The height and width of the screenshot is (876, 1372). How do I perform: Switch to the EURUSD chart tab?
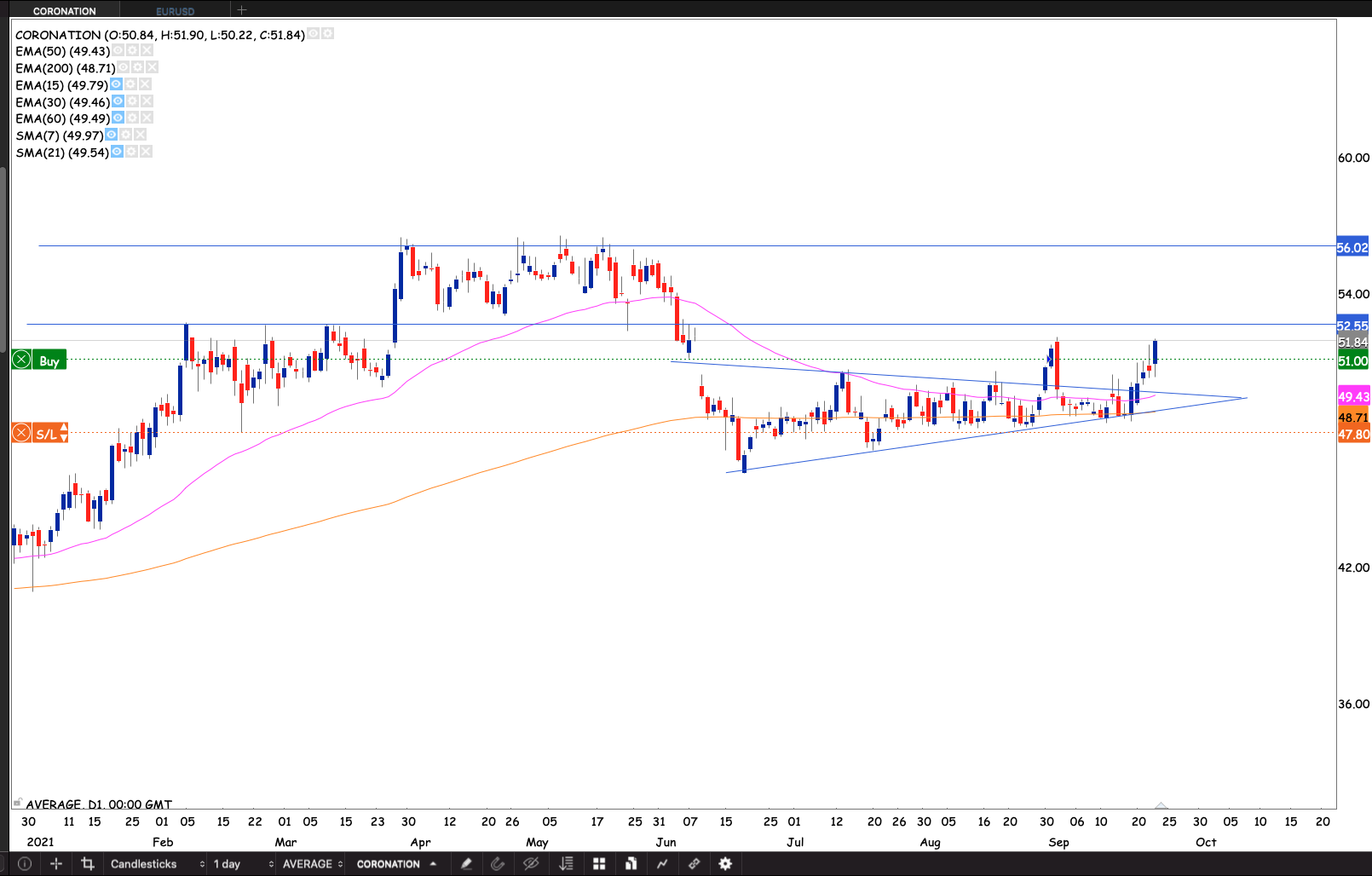pyautogui.click(x=176, y=11)
